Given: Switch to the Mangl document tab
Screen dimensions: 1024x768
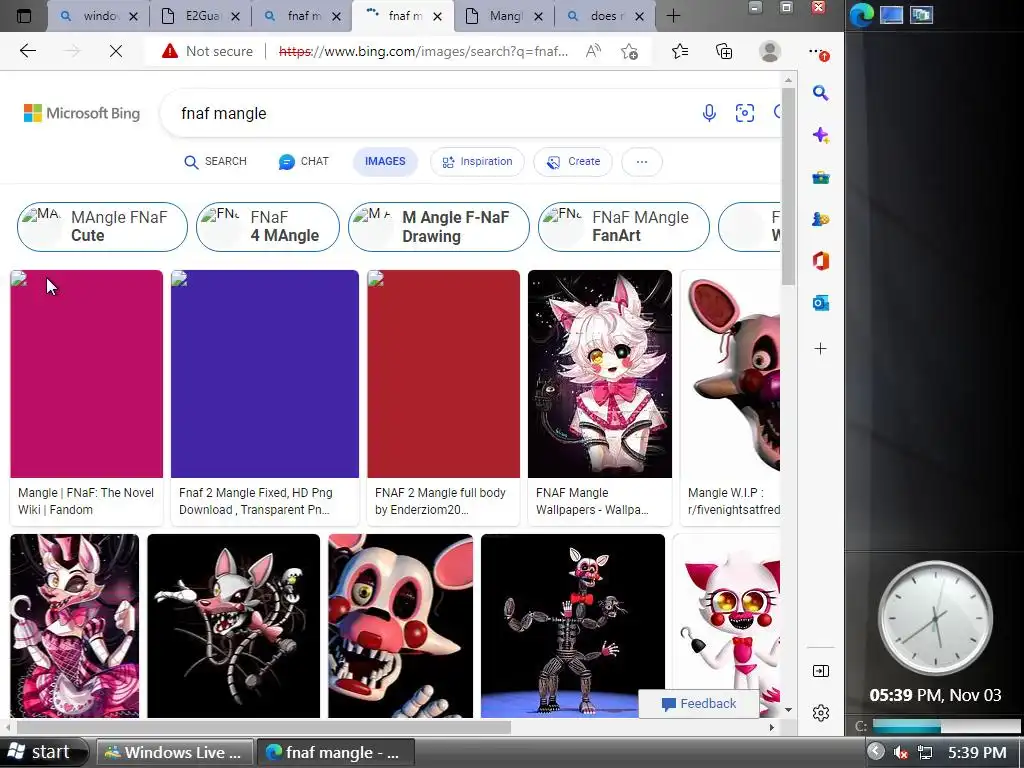Looking at the screenshot, I should (504, 16).
